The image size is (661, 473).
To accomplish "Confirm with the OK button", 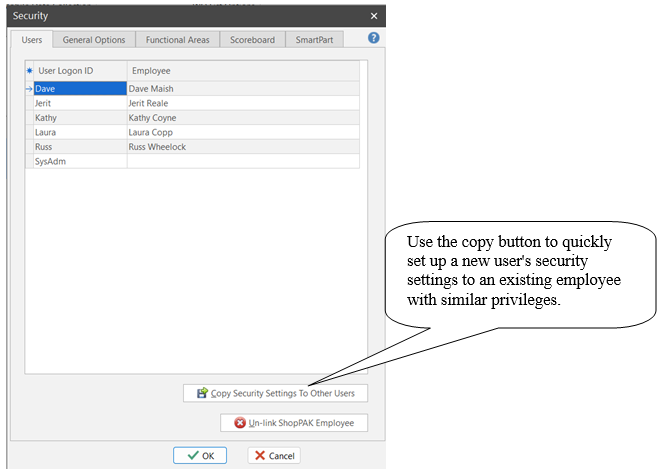I will [x=200, y=455].
